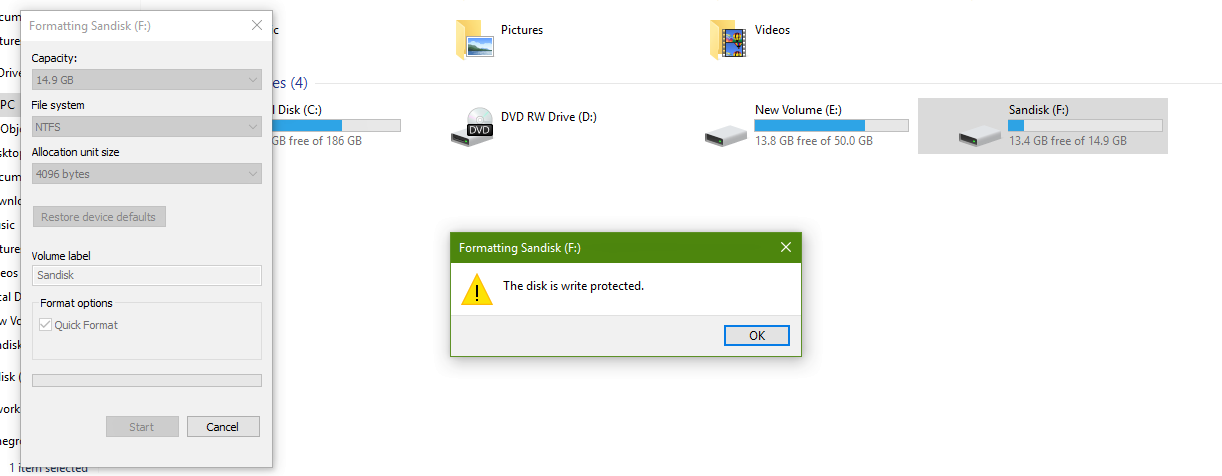Open the Videos folder icon
1222x476 pixels.
click(729, 38)
